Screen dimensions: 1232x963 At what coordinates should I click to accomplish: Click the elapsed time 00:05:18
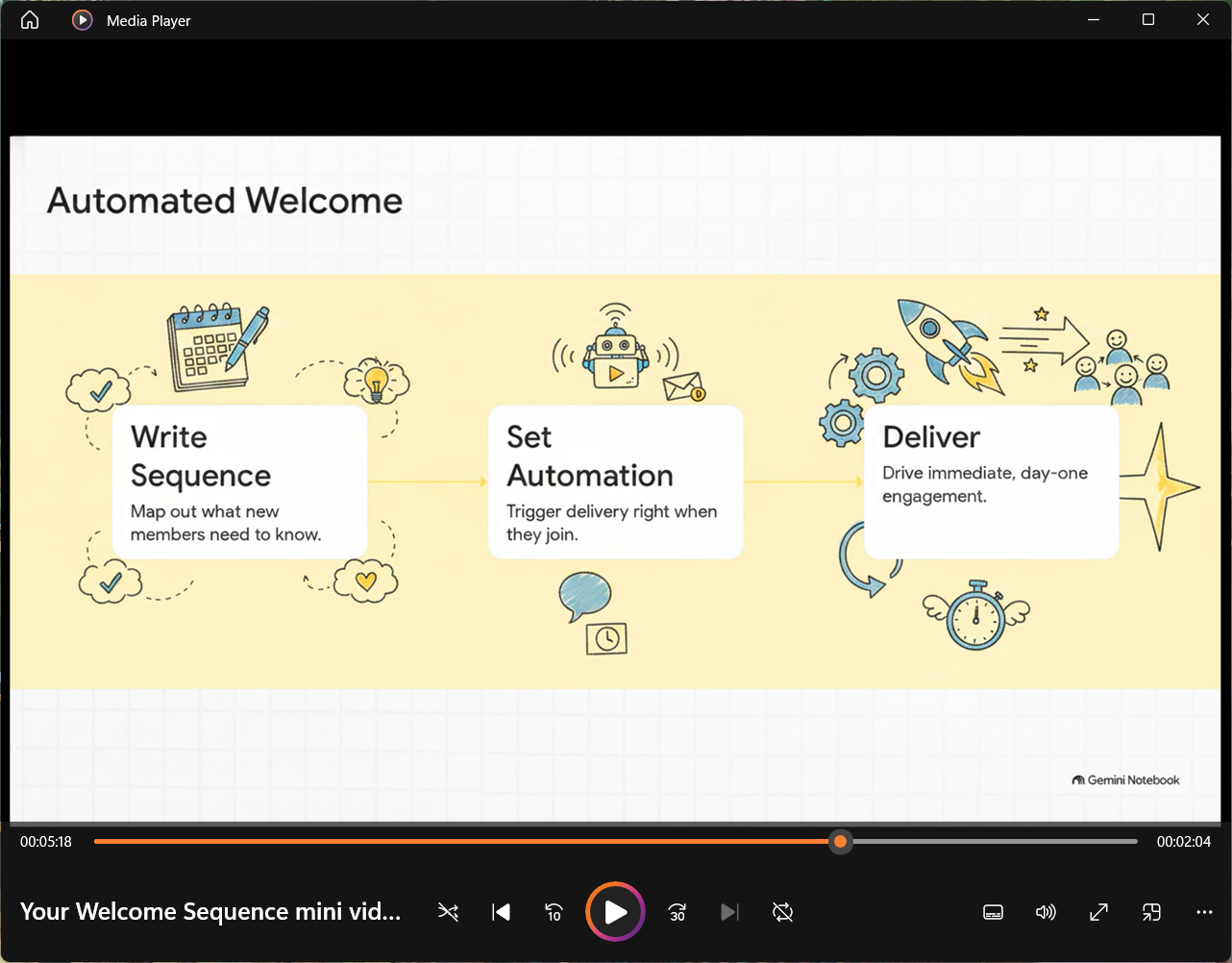click(x=46, y=842)
